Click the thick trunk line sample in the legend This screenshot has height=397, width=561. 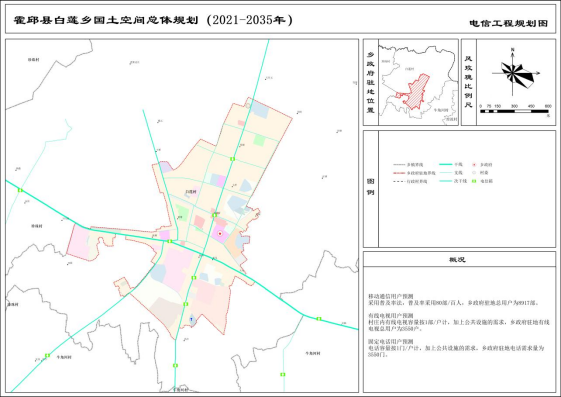coord(446,165)
